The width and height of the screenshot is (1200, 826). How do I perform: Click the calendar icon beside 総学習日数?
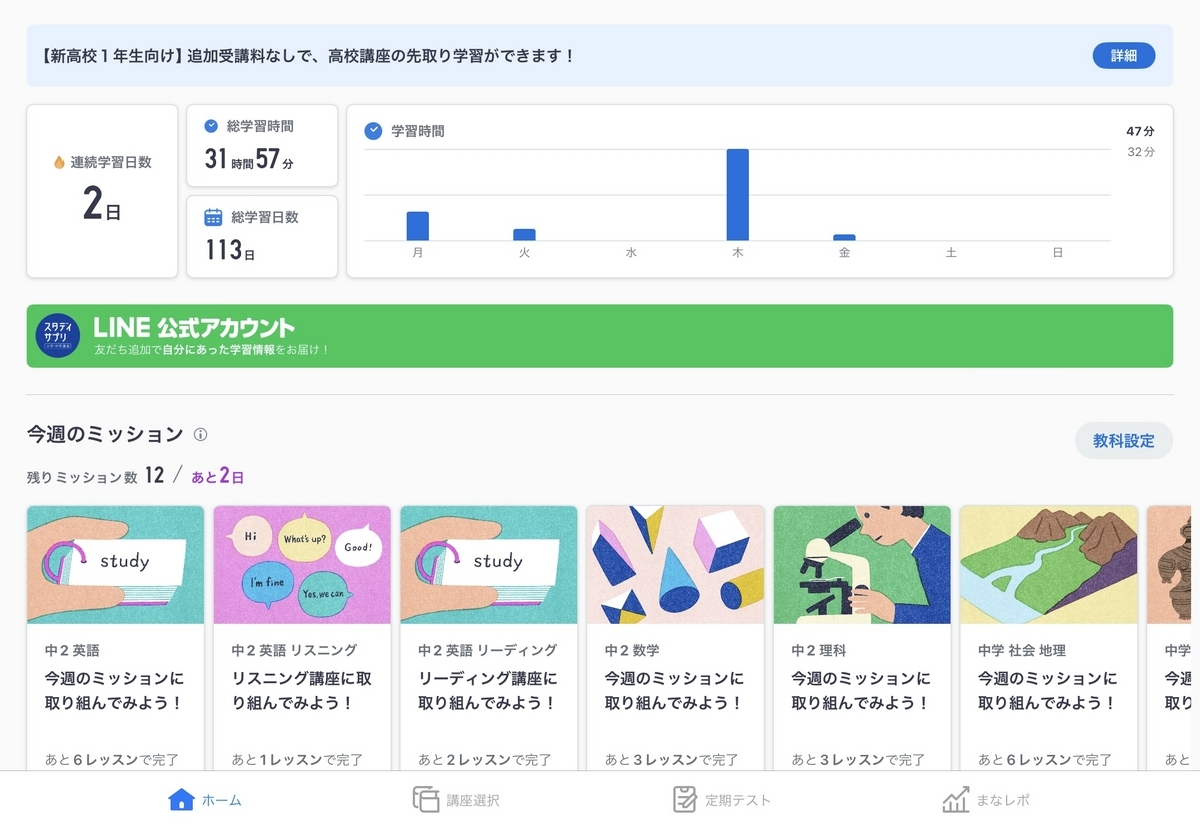point(213,217)
